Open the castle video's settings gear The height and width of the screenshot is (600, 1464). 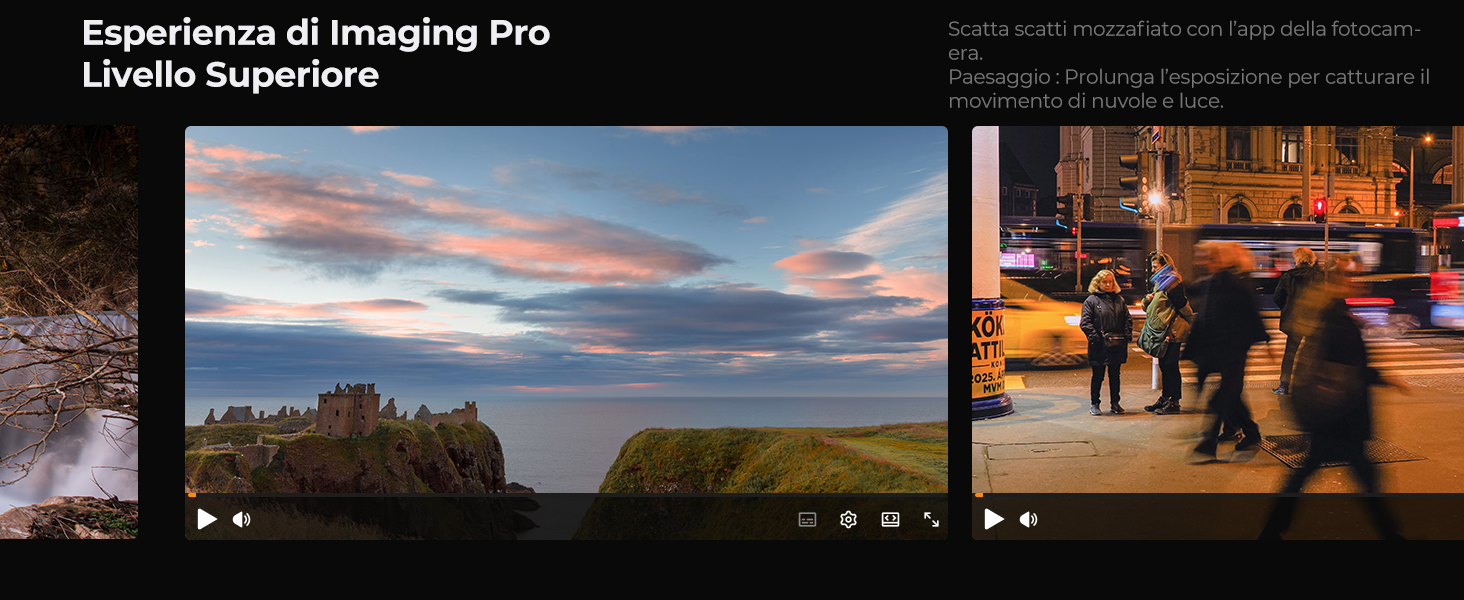849,519
